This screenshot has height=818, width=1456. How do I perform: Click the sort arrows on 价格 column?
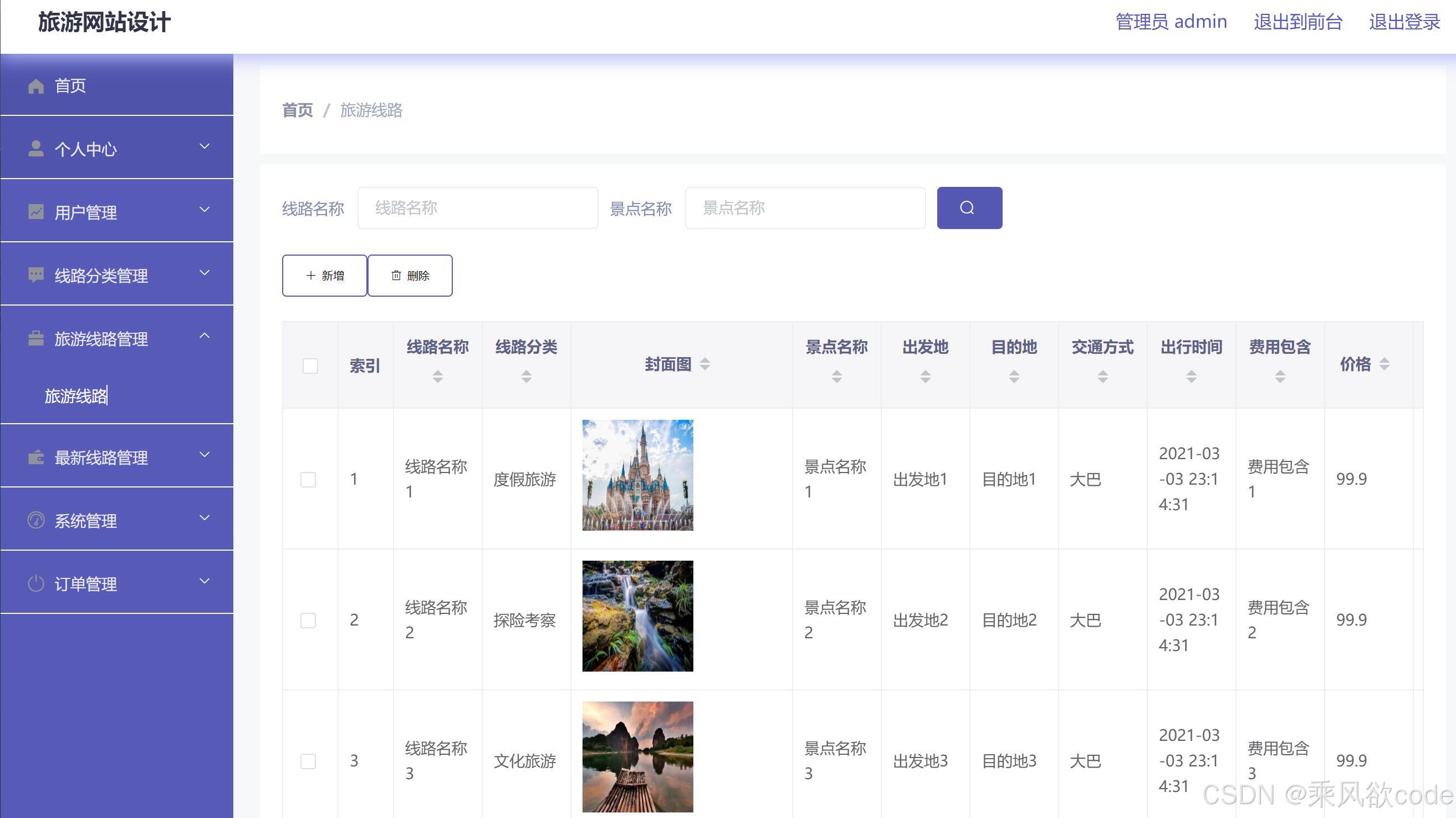1384,364
